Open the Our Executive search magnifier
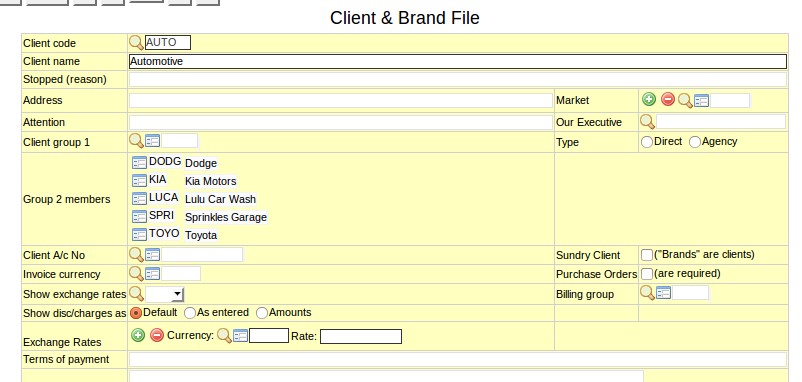Screen dimensions: 802x382 [x=648, y=122]
